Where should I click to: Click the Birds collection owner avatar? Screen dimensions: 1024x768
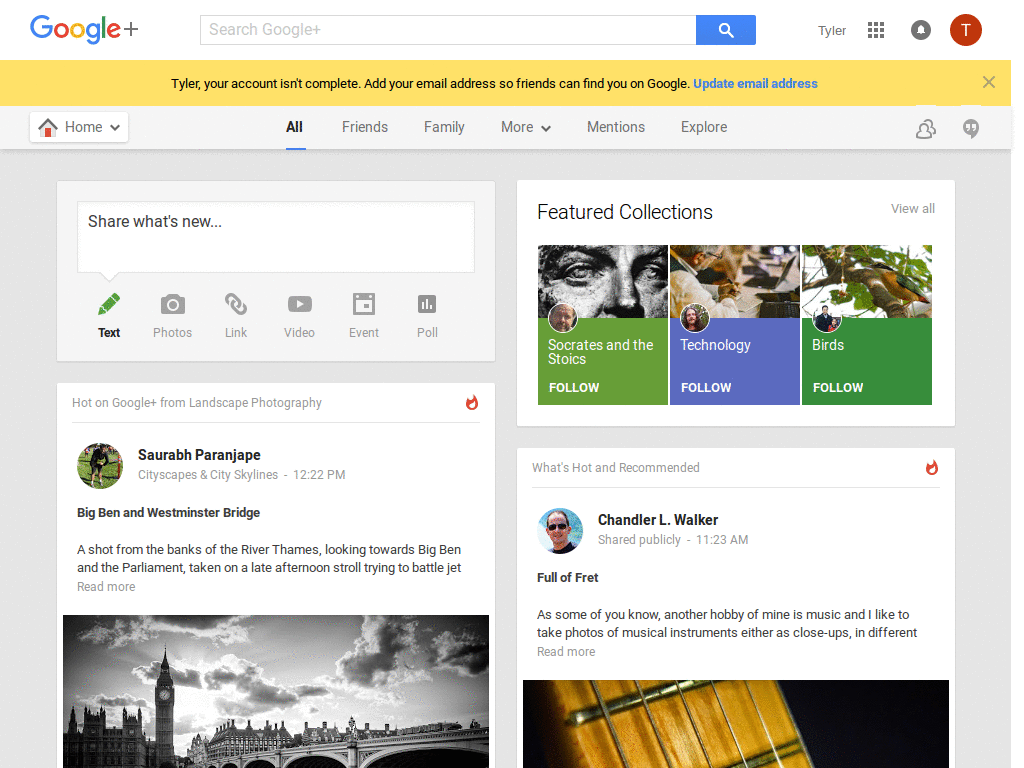[826, 318]
